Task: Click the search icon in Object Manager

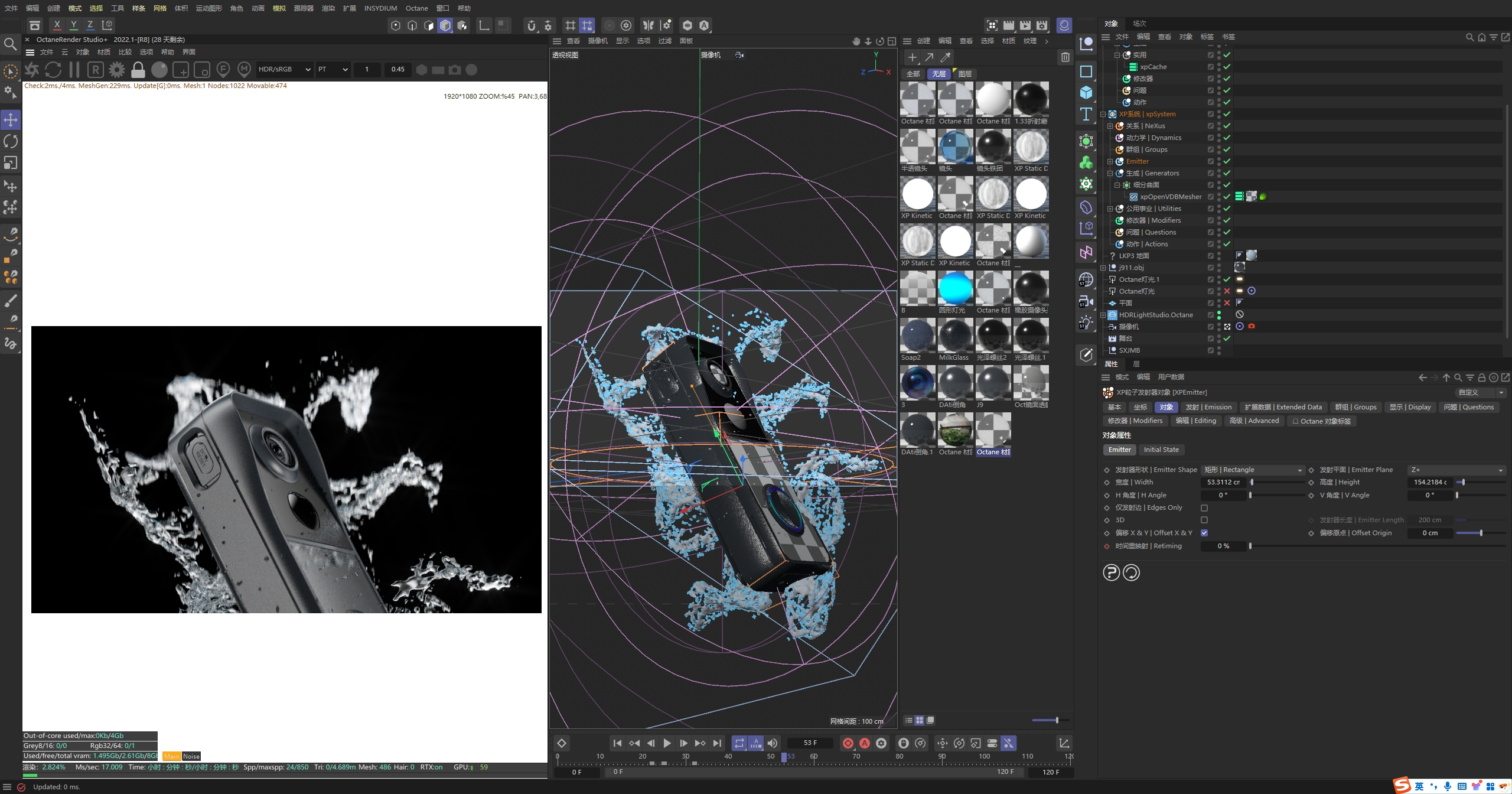Action: click(x=1469, y=37)
